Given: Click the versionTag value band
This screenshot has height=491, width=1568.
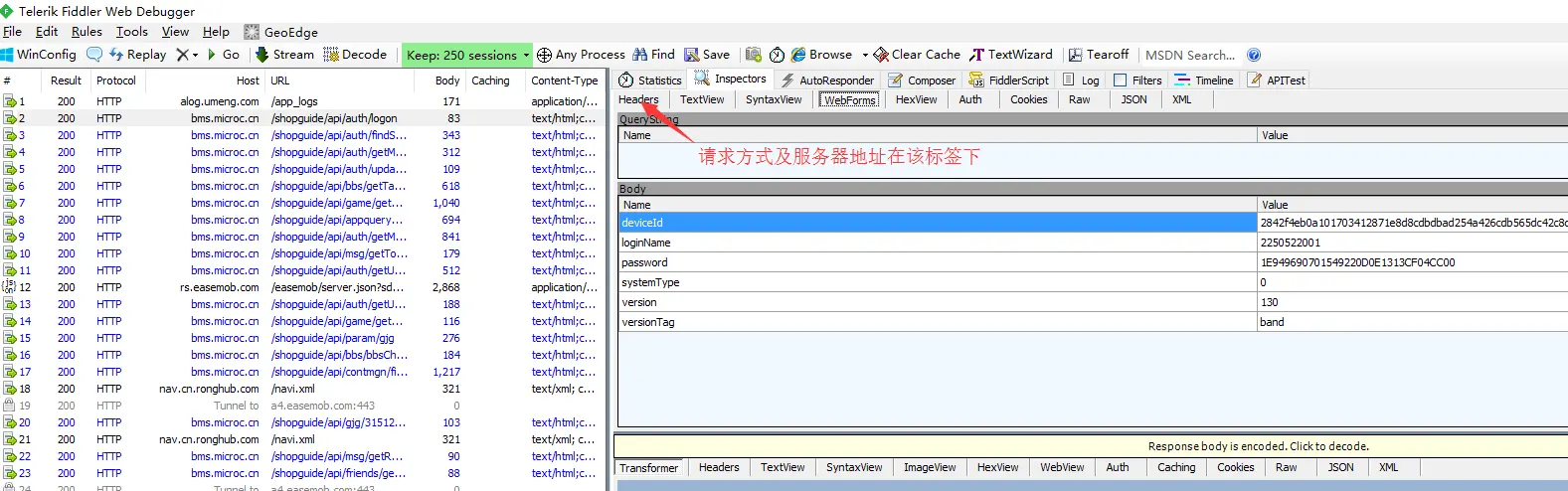Looking at the screenshot, I should (1273, 322).
